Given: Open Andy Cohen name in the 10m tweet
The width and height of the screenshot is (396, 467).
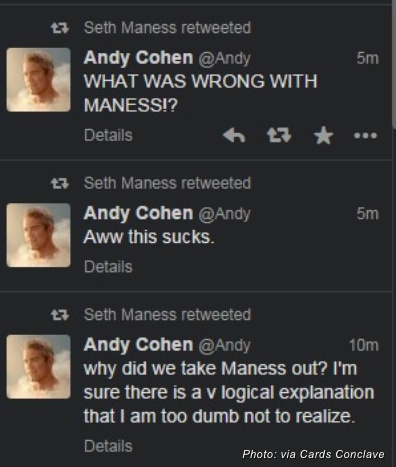Looking at the screenshot, I should click(138, 345).
